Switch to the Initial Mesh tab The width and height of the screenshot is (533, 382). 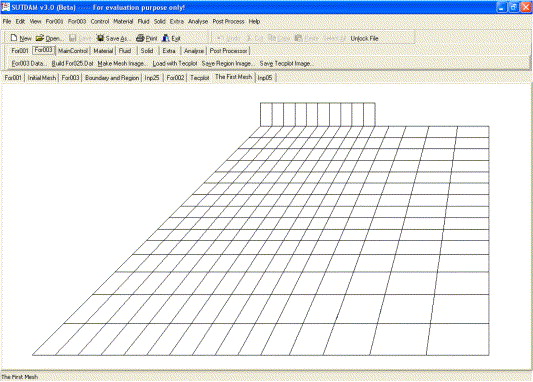(42, 78)
